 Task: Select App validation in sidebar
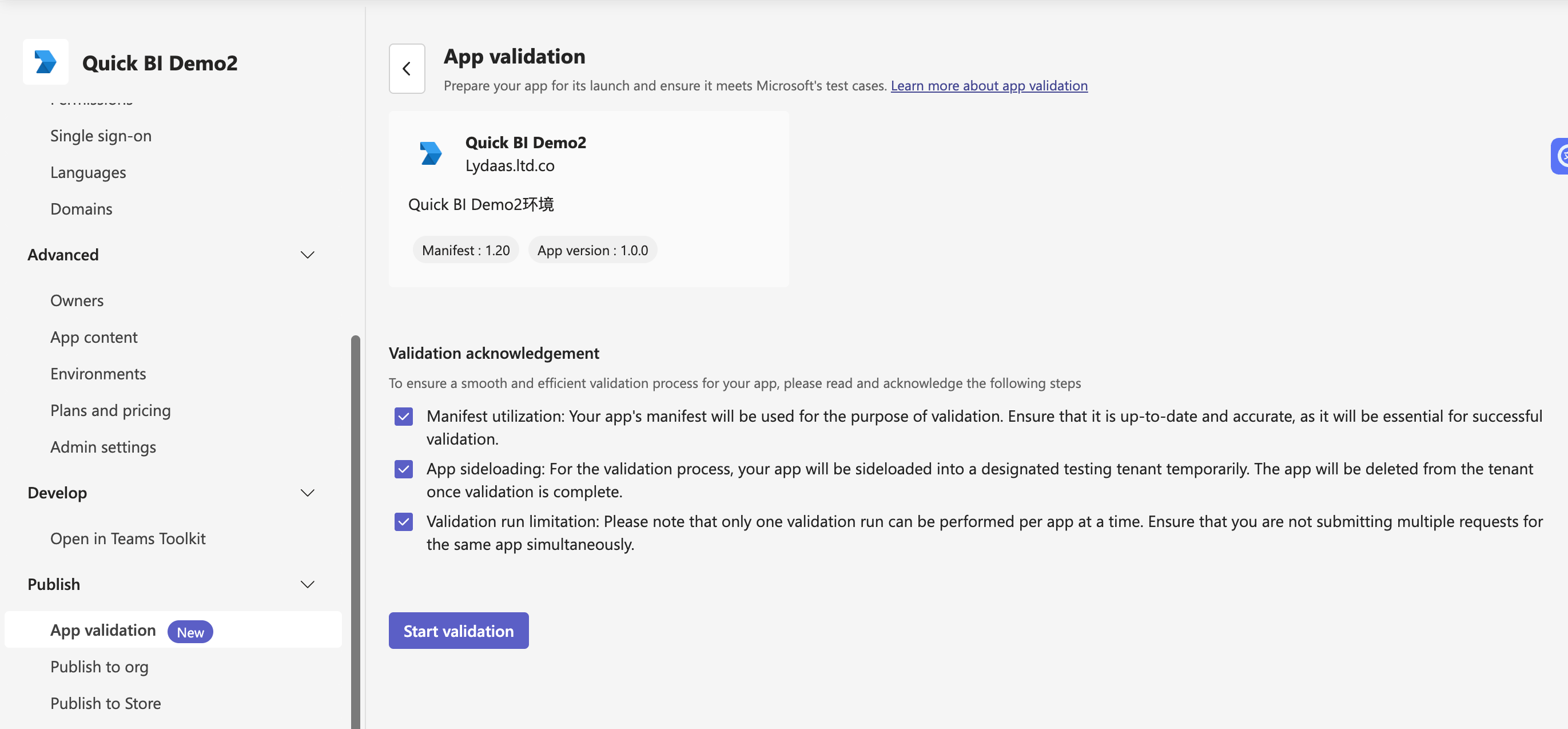click(x=173, y=630)
